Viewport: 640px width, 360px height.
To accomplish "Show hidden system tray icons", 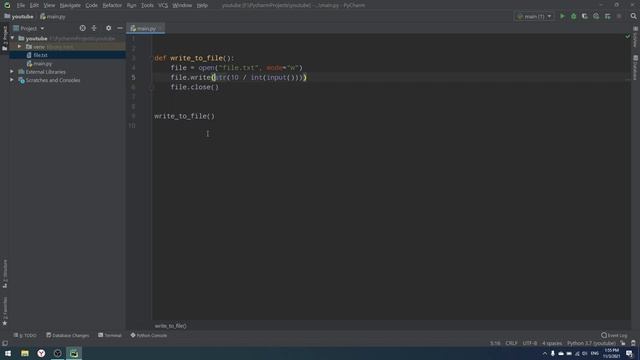I will 544,353.
